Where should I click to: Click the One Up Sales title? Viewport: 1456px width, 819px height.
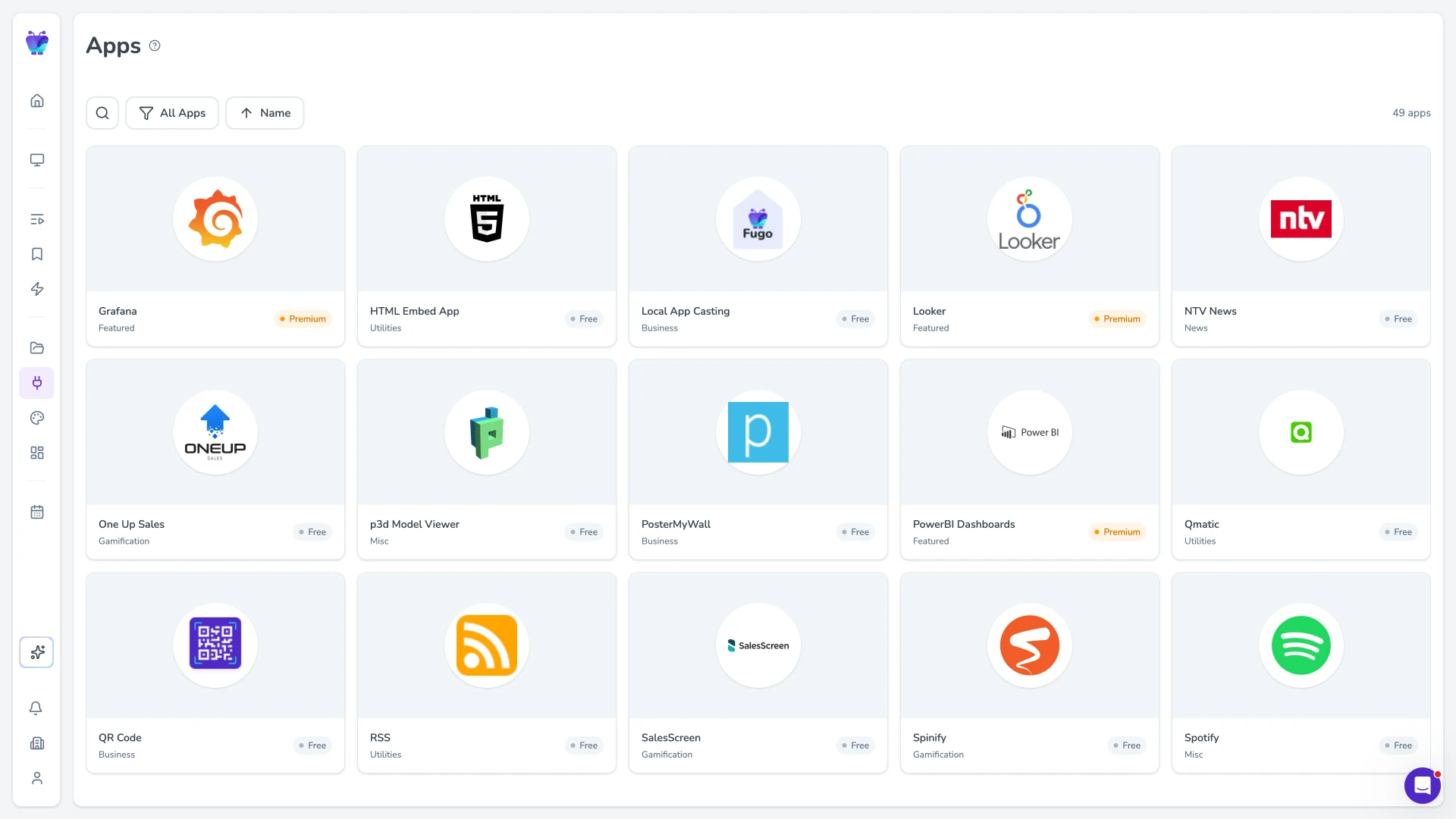click(x=131, y=524)
